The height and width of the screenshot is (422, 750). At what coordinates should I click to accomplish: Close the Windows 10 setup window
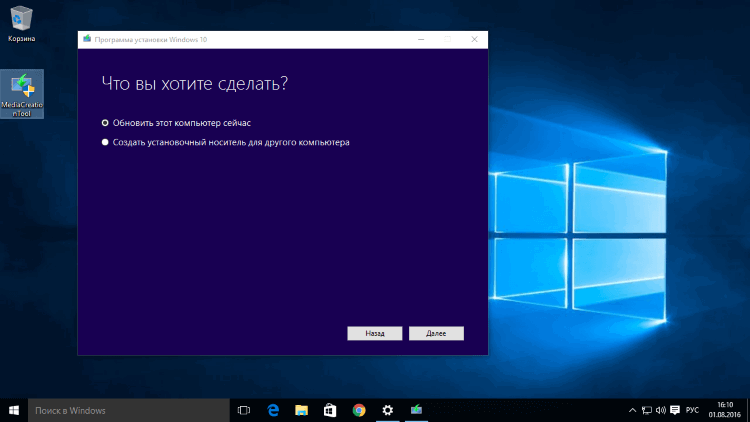point(474,39)
